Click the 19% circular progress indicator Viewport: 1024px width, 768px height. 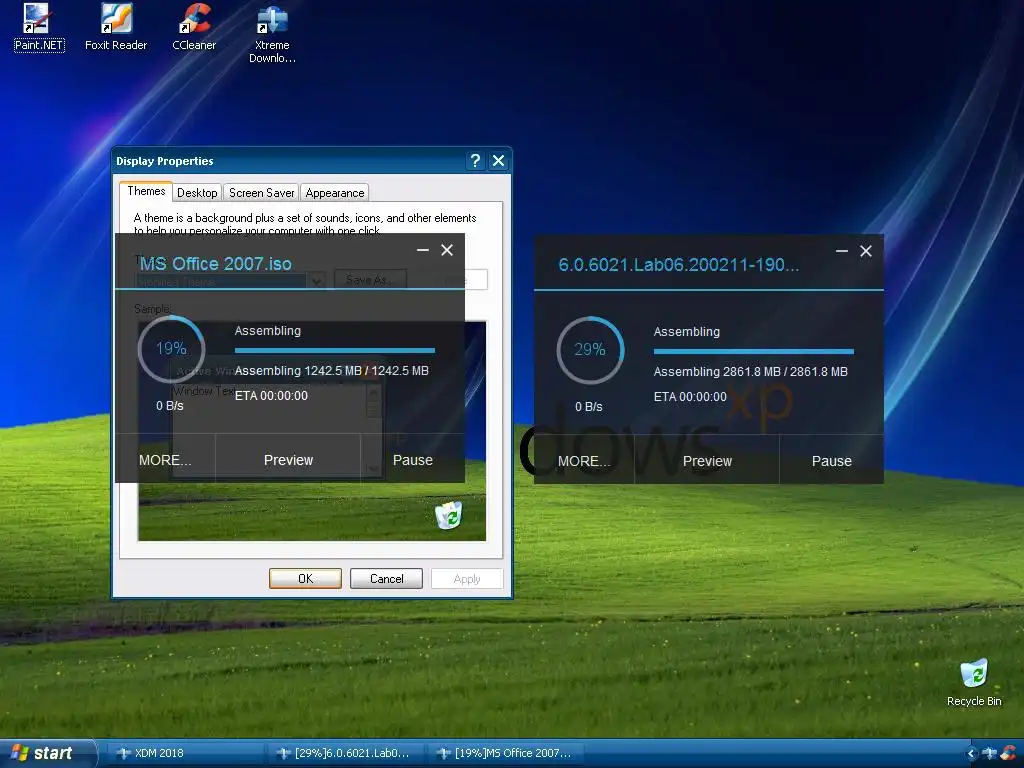[171, 349]
